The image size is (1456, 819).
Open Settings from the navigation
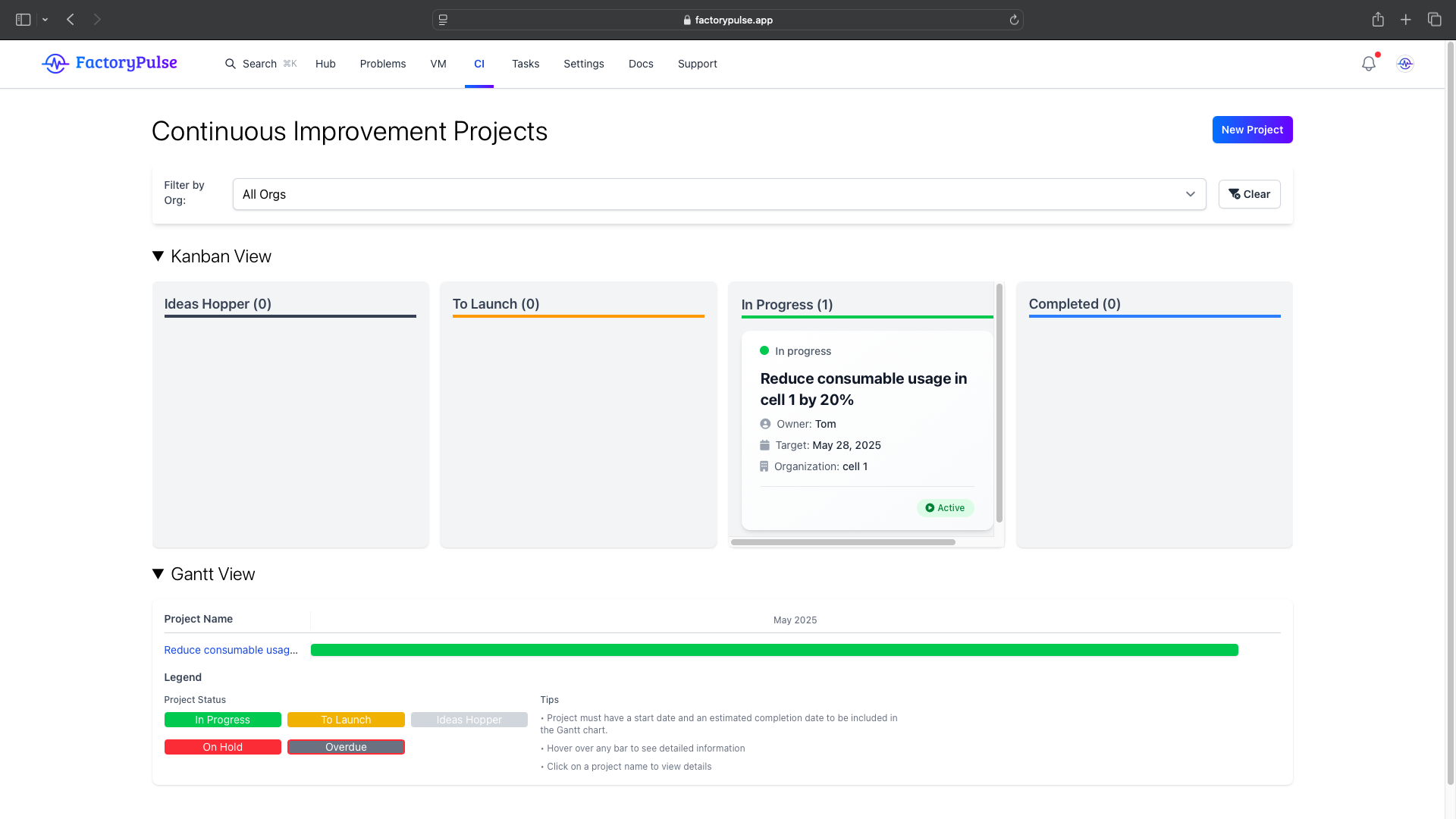coord(584,64)
